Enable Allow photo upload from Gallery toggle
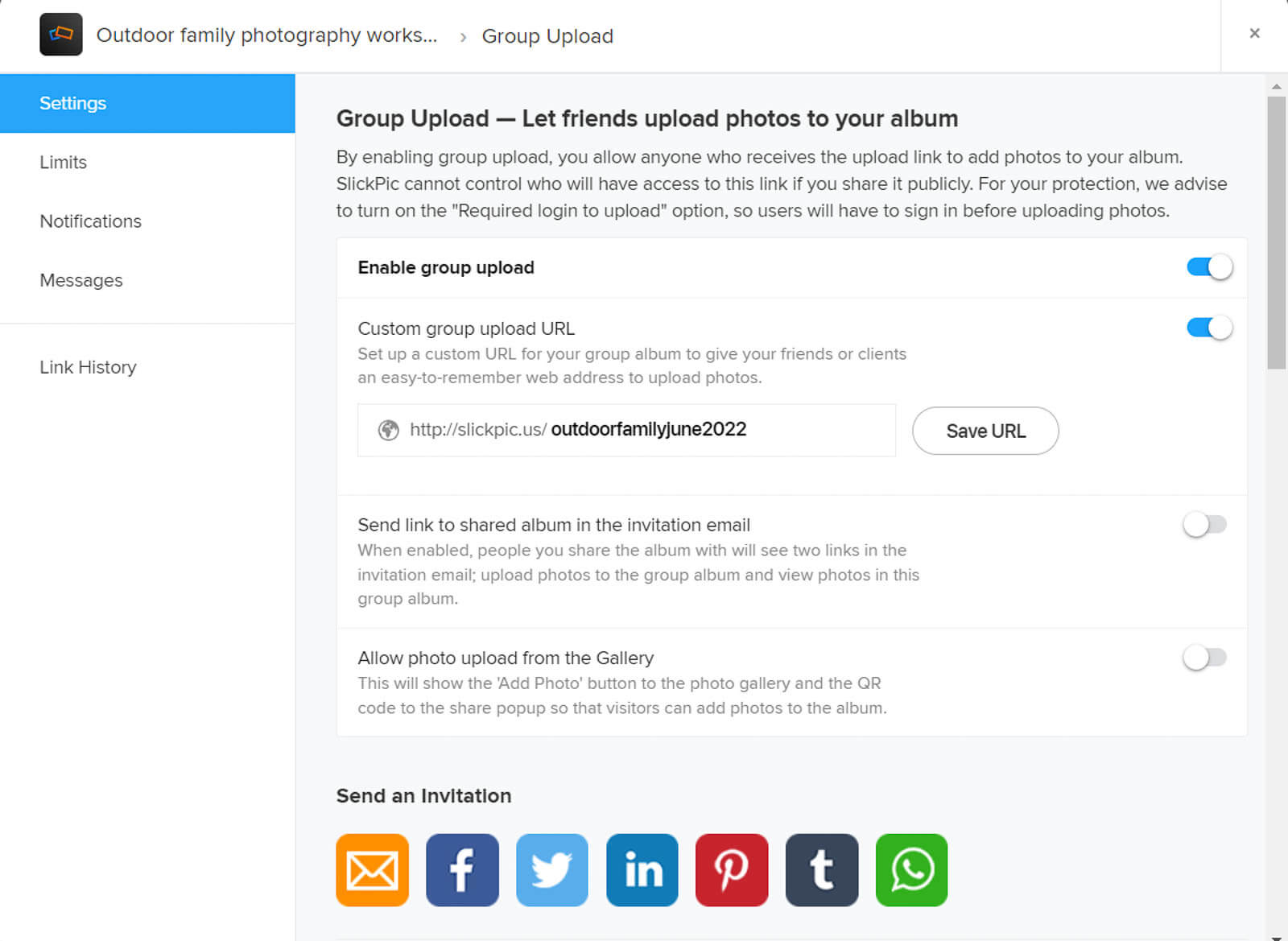 click(1204, 658)
